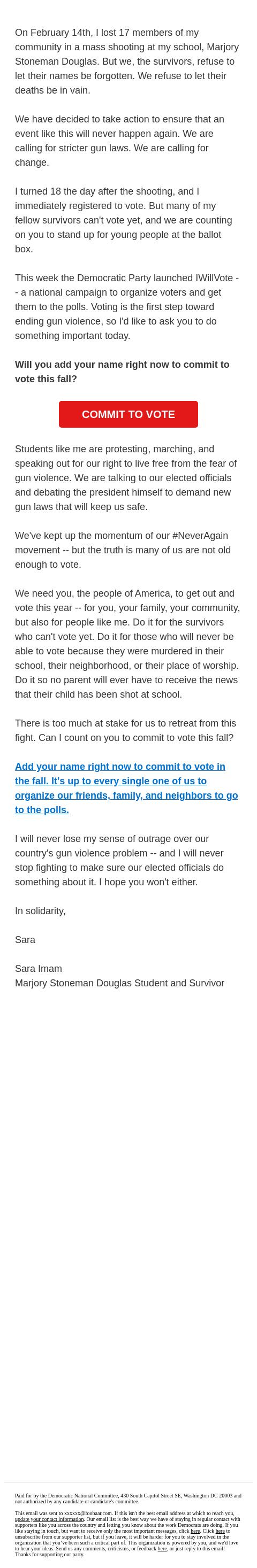257x1568 pixels.
Task: Open the 'Add your name right now' link
Action: point(126,787)
